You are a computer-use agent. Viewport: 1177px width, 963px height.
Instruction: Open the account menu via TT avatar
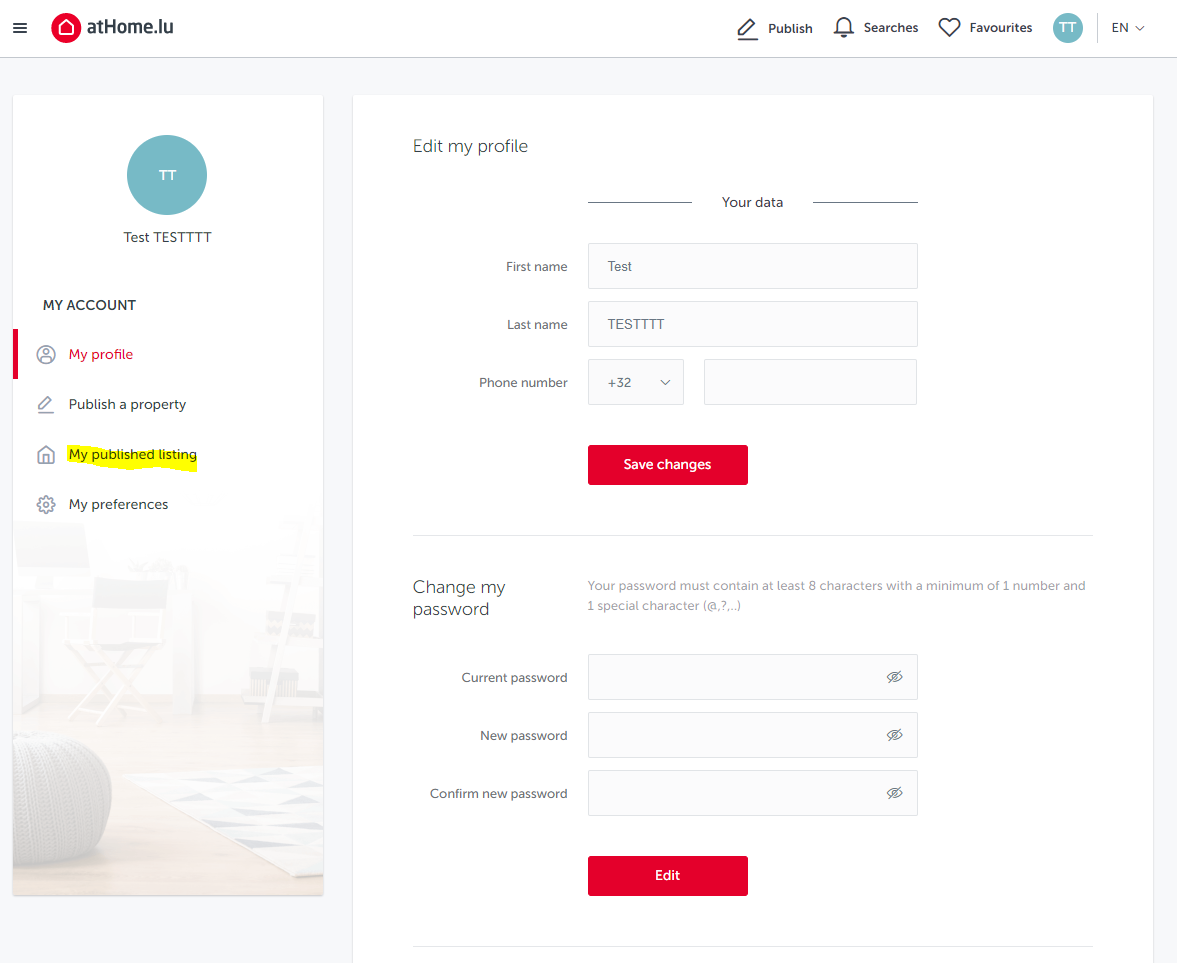tap(1067, 27)
